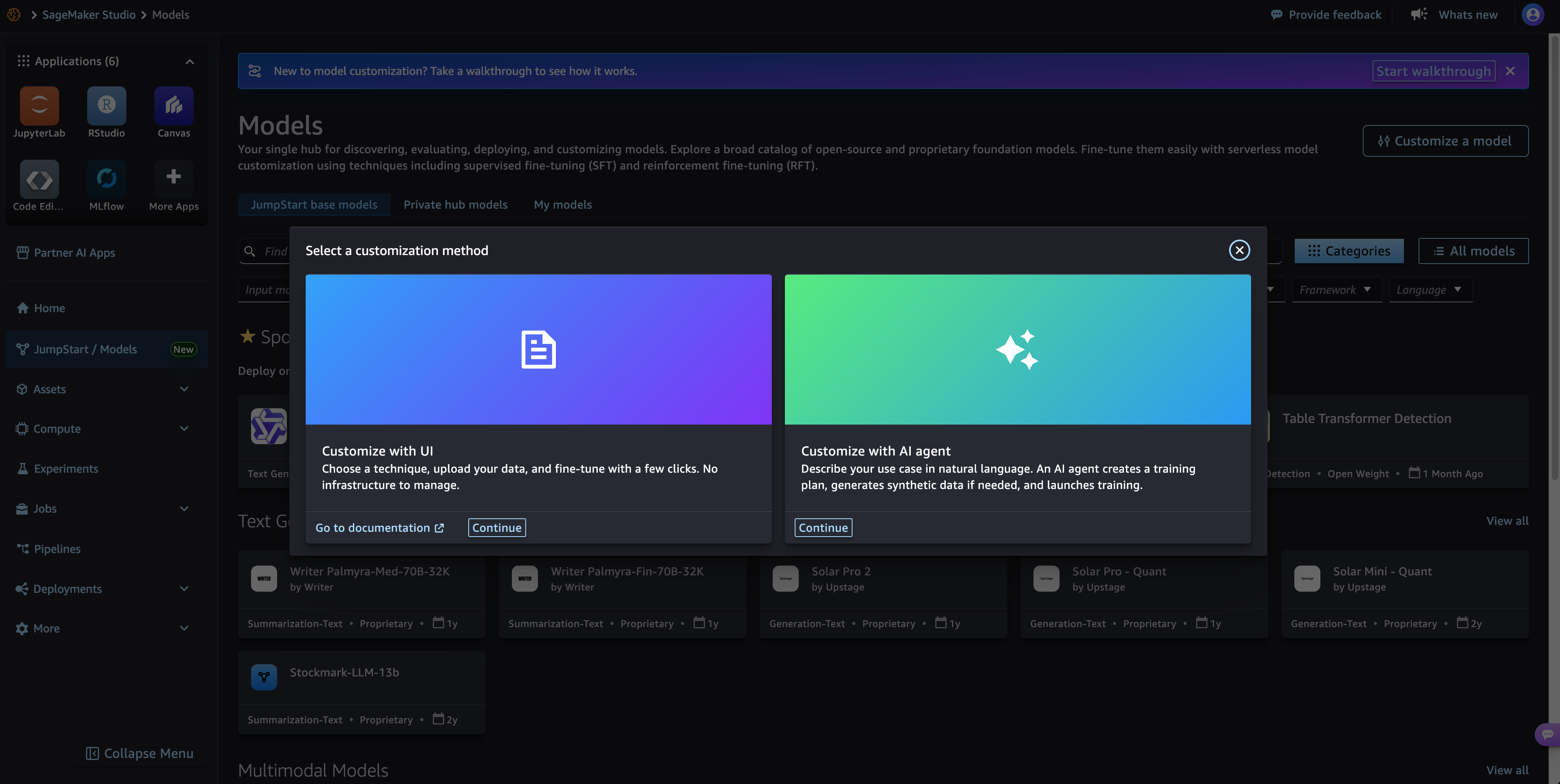
Task: Click the SageMaker logo in the breadcrumb
Action: click(x=14, y=15)
